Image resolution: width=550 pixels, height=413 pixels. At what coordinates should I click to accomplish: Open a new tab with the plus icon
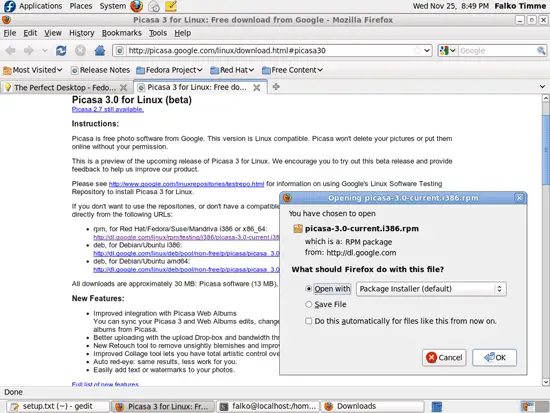pyautogui.click(x=276, y=86)
